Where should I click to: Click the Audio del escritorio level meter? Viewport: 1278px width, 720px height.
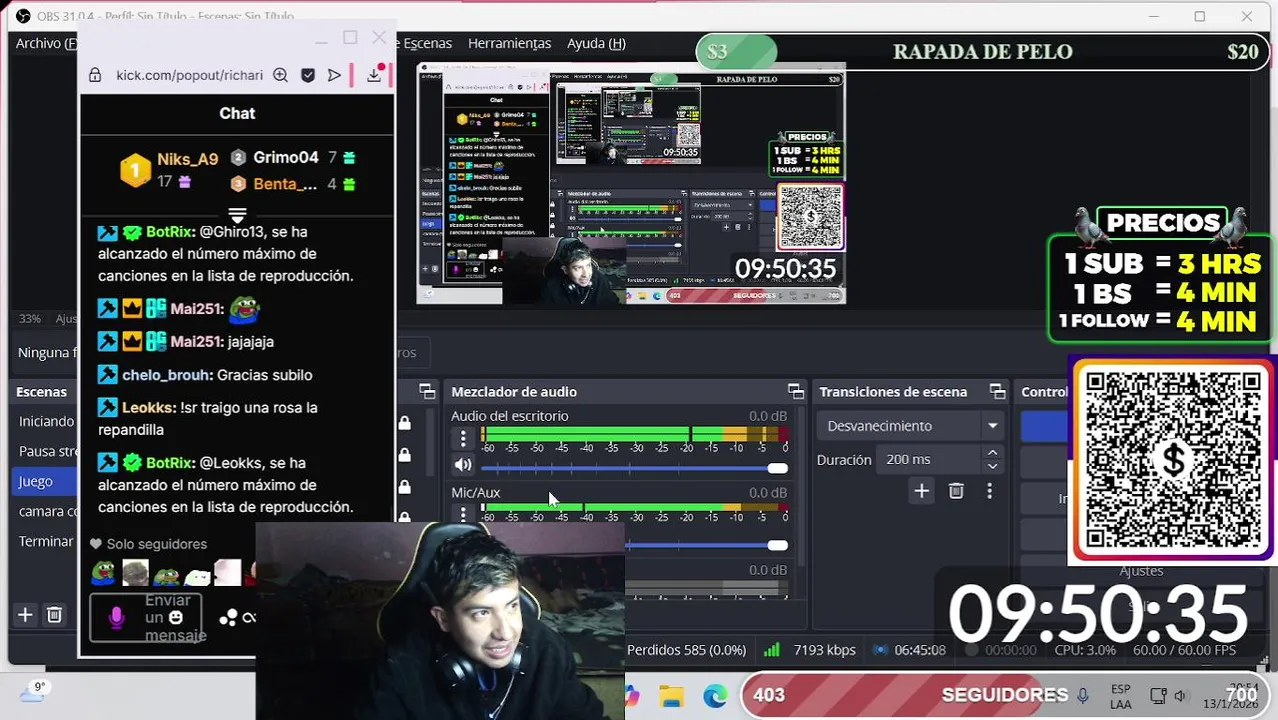634,434
